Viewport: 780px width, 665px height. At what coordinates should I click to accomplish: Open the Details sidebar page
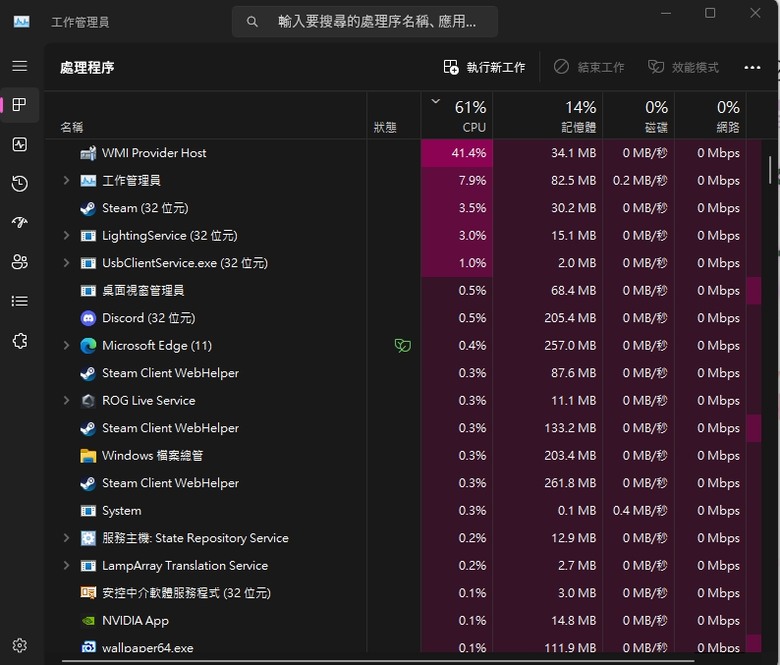(x=19, y=301)
